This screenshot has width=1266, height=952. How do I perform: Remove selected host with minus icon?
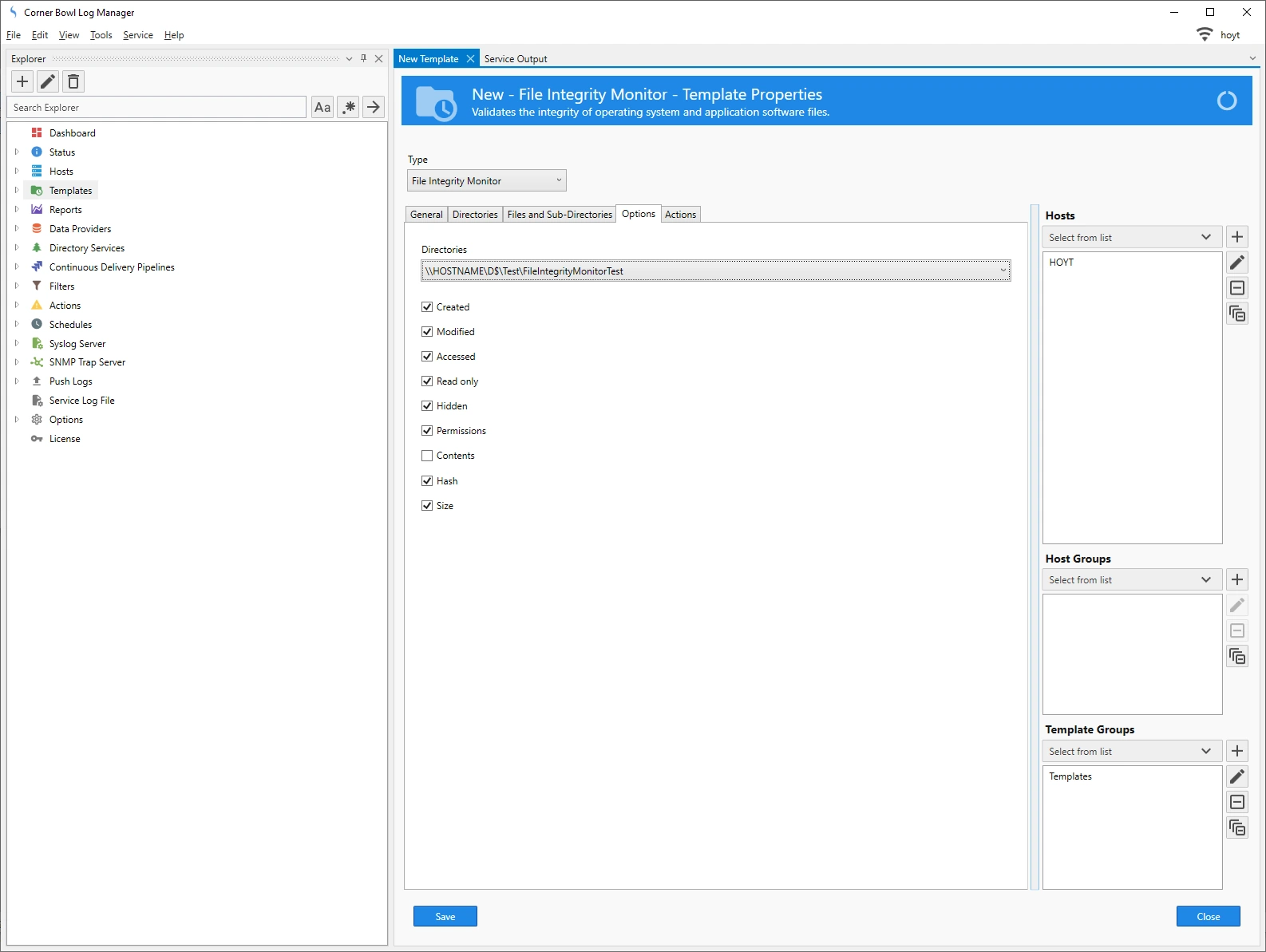tap(1237, 288)
